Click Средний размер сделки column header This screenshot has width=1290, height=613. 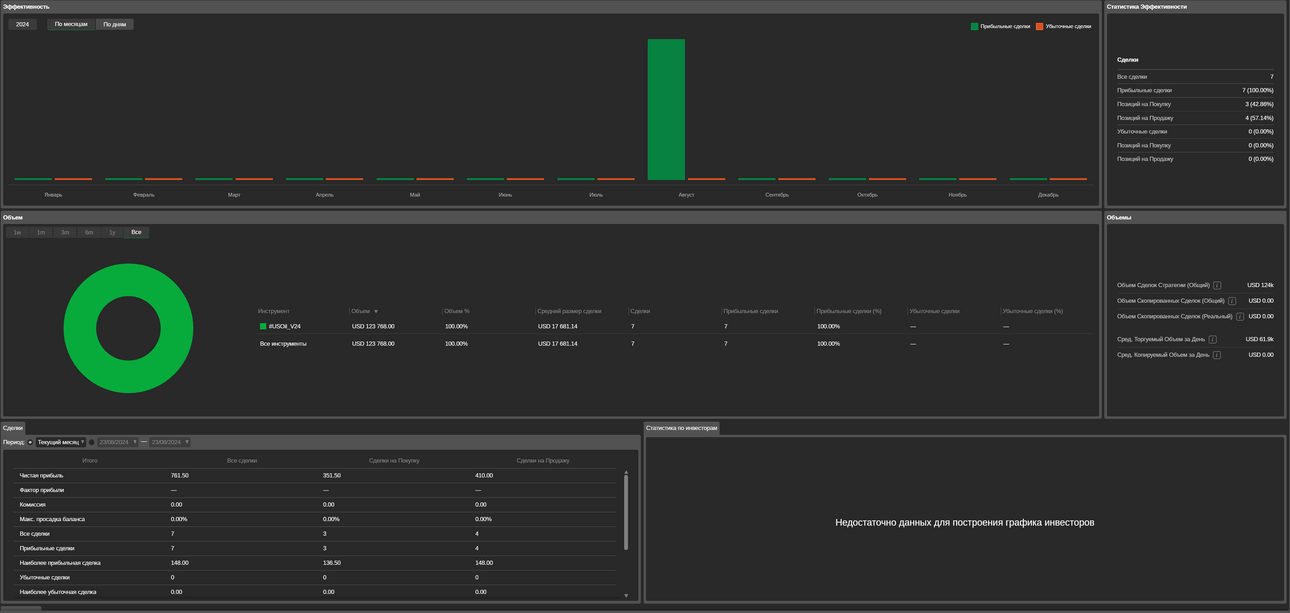click(x=569, y=311)
